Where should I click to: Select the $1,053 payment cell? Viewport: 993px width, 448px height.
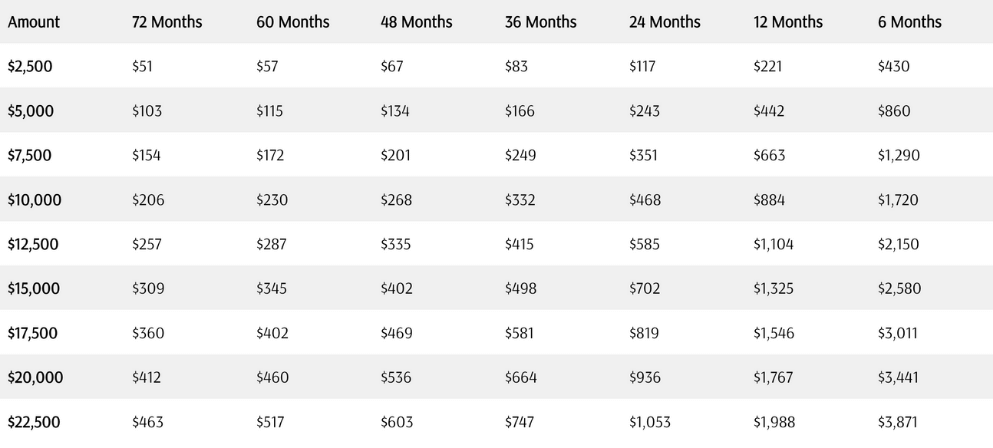click(650, 422)
